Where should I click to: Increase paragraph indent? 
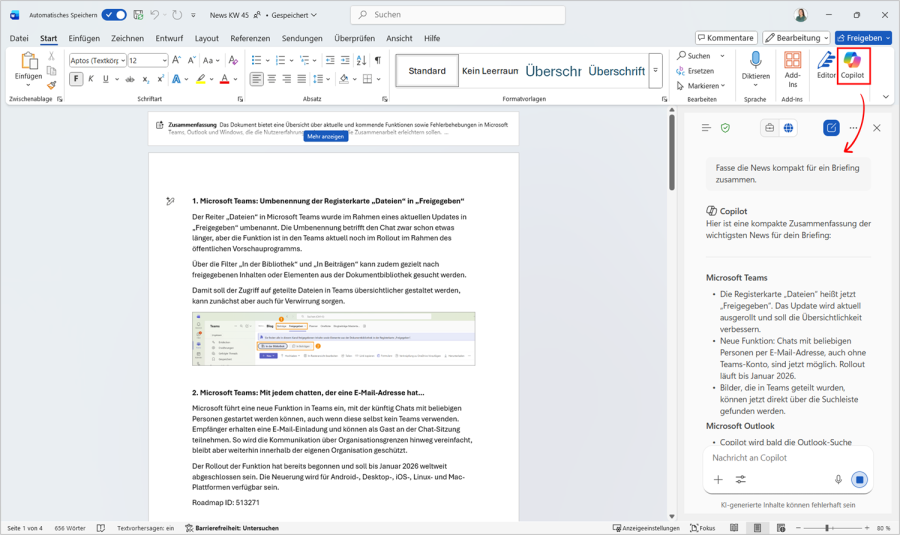click(x=345, y=60)
